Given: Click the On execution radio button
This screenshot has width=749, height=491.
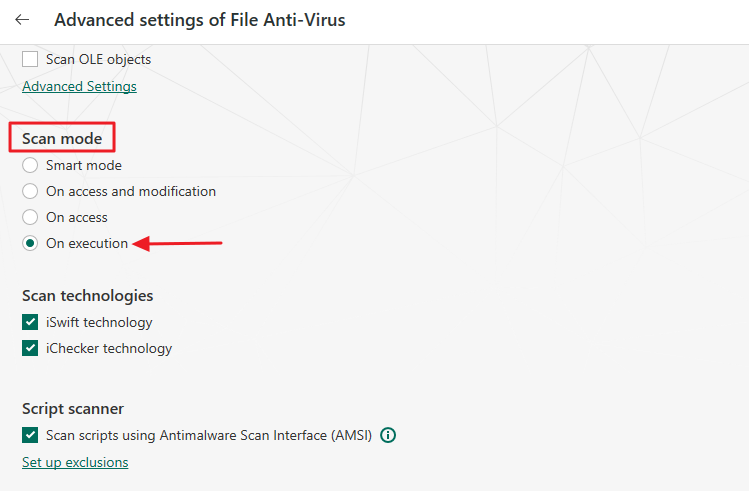Looking at the screenshot, I should coord(30,243).
